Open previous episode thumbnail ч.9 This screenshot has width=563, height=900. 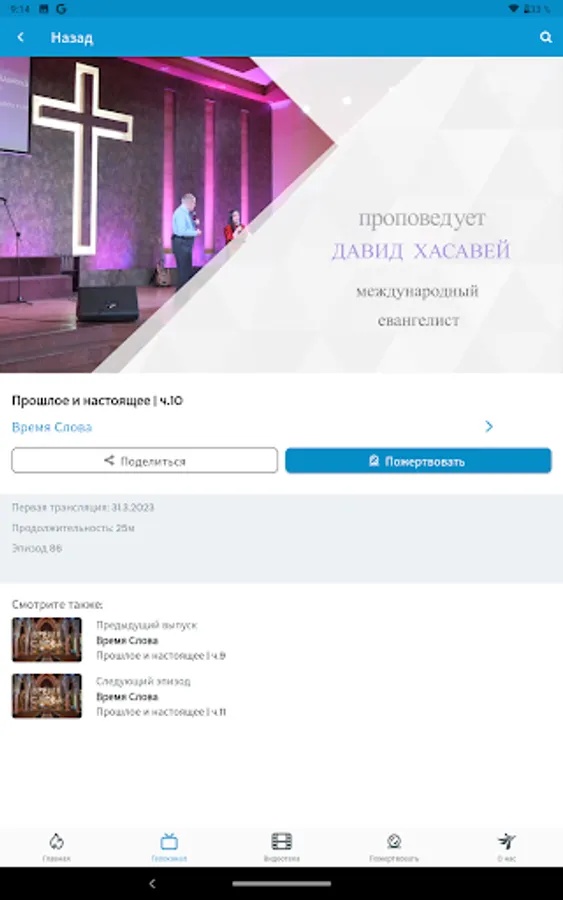47,639
